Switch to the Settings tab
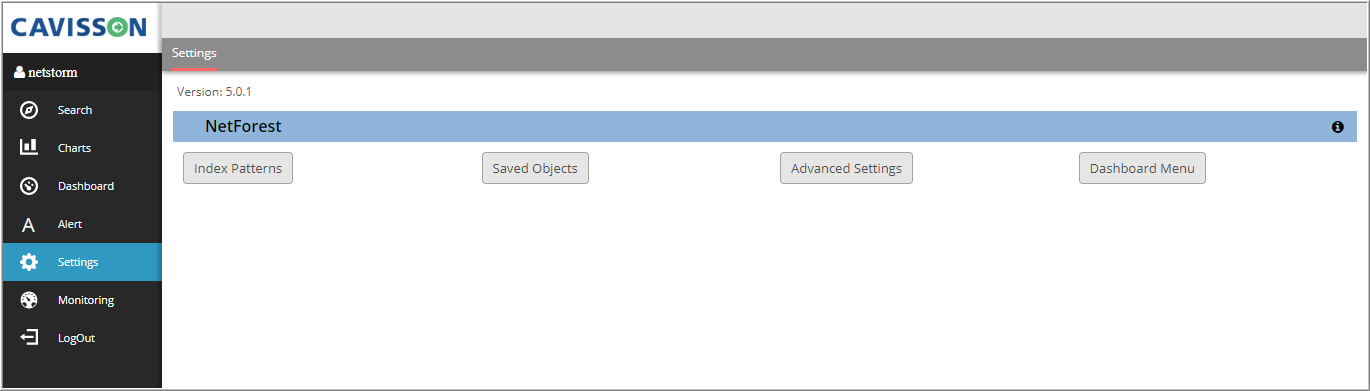The width and height of the screenshot is (1370, 391). tap(194, 53)
